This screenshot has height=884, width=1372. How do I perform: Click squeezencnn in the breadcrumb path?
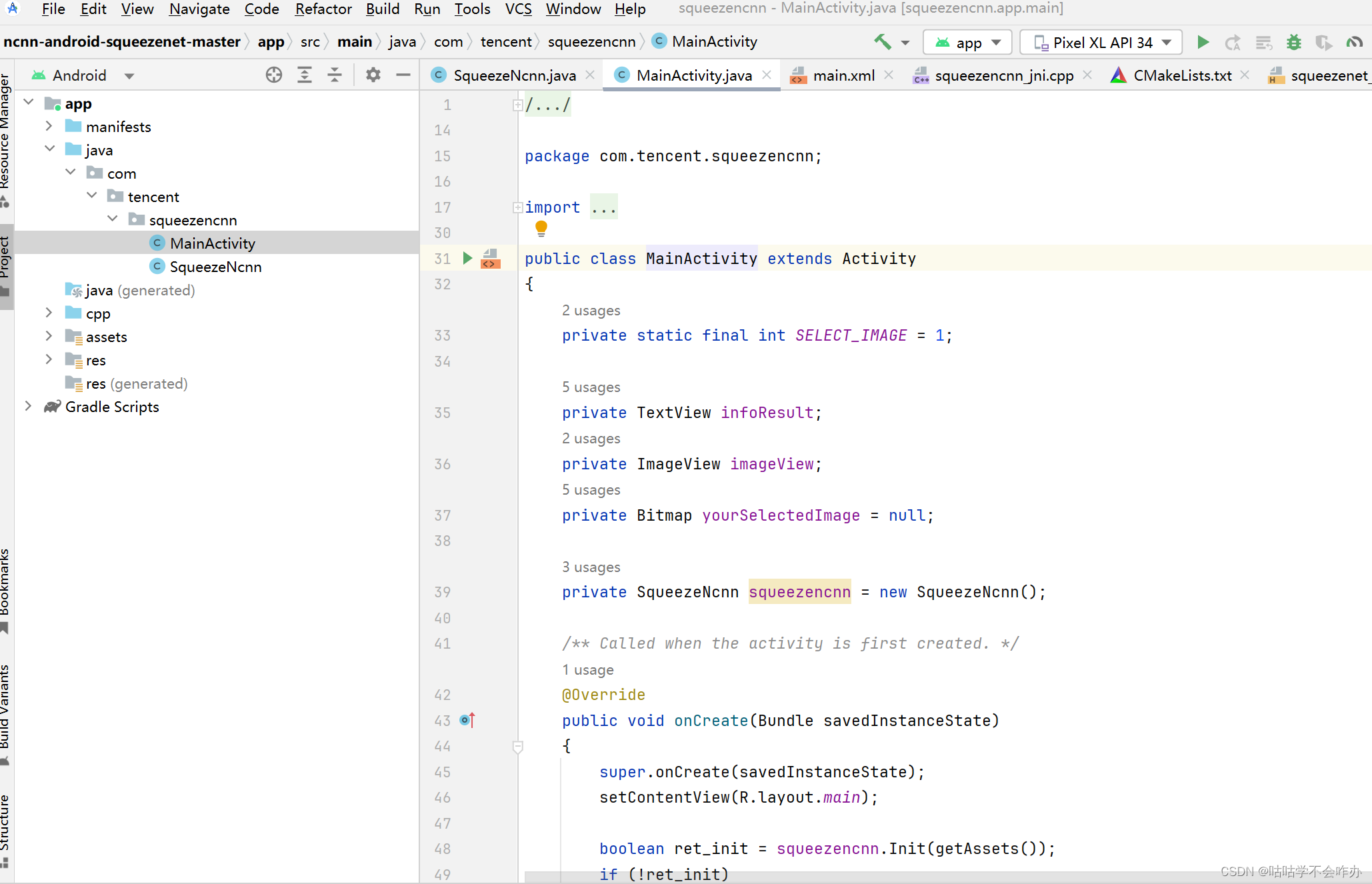click(x=591, y=42)
